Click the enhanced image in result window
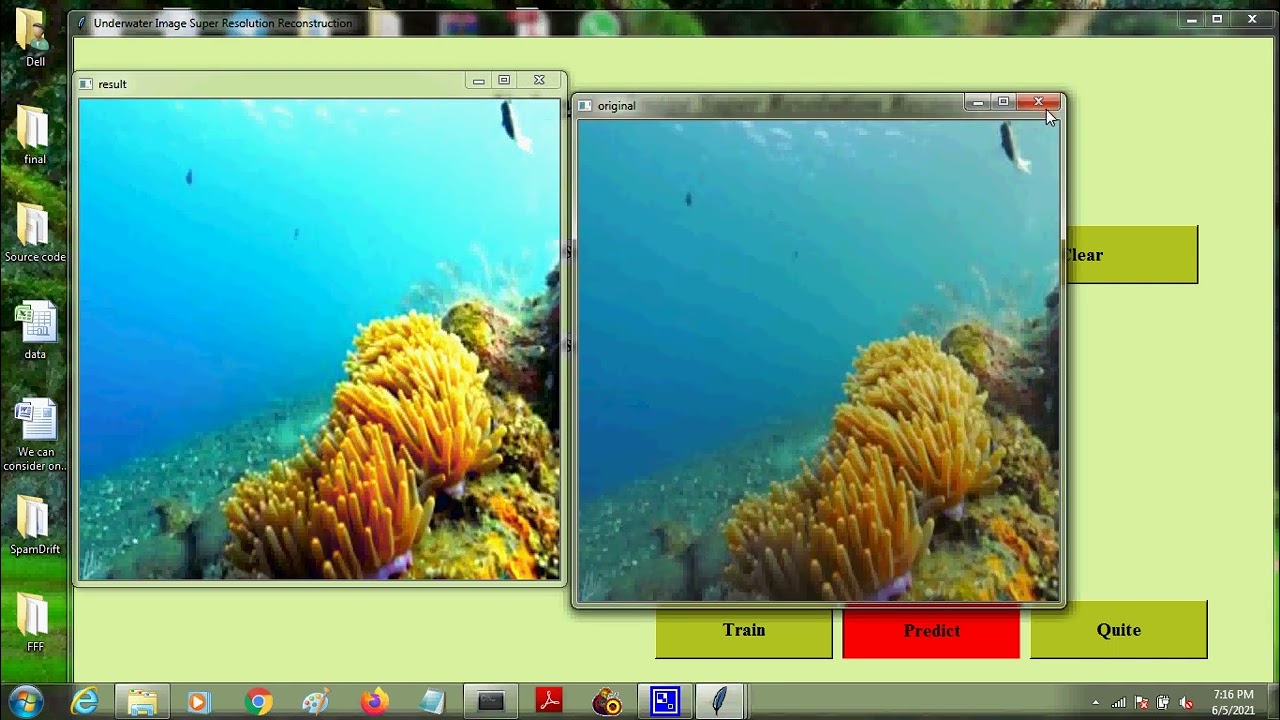This screenshot has height=720, width=1280. 320,339
